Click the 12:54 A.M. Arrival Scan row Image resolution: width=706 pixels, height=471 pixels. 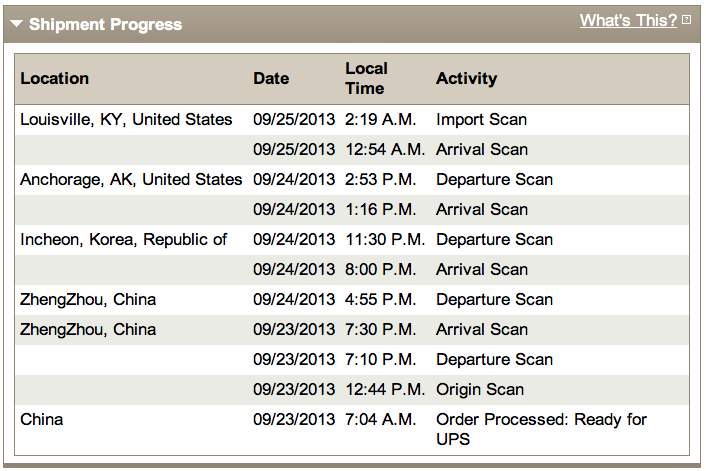coord(352,149)
